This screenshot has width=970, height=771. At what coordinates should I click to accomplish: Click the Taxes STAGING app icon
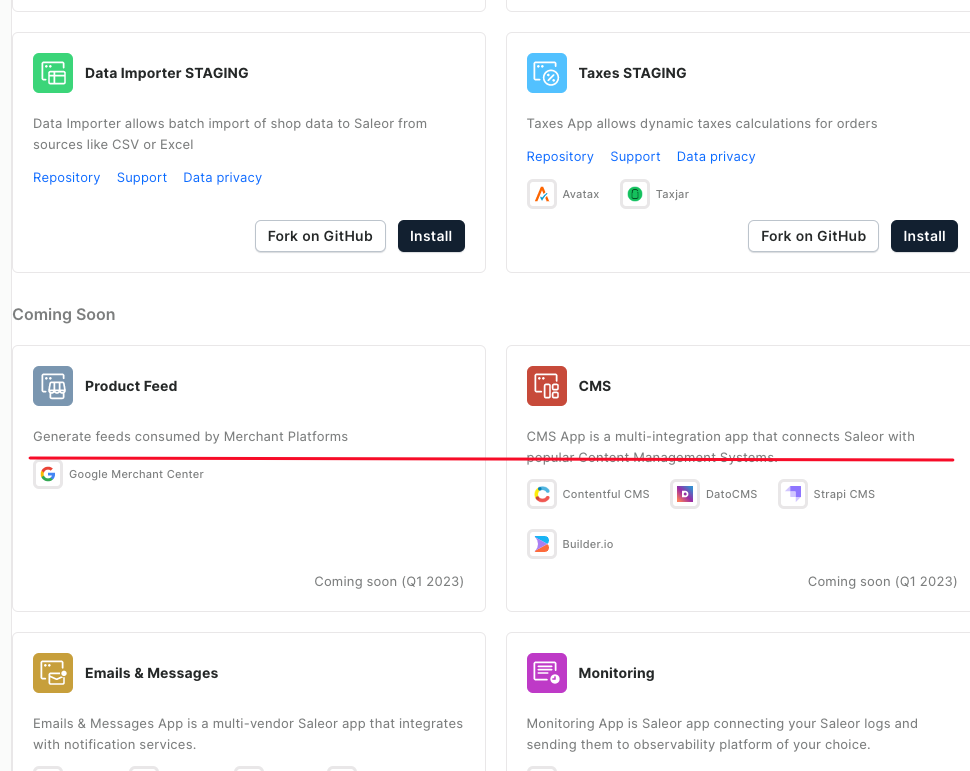pyautogui.click(x=546, y=72)
